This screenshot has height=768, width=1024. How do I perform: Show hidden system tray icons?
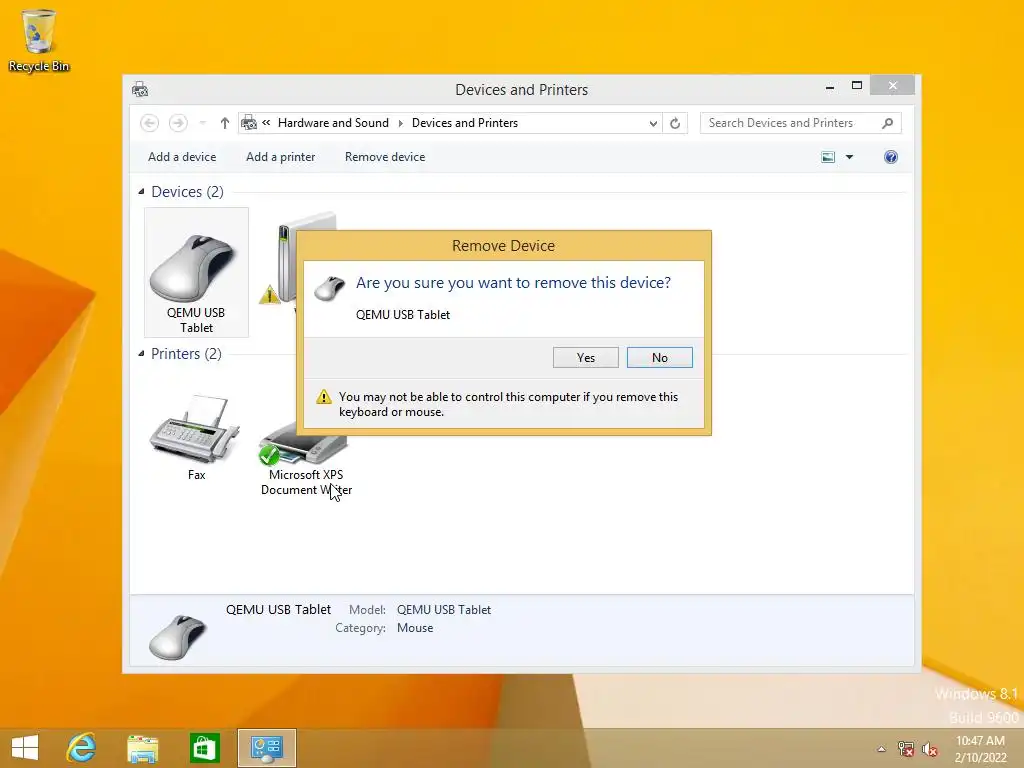pyautogui.click(x=881, y=749)
